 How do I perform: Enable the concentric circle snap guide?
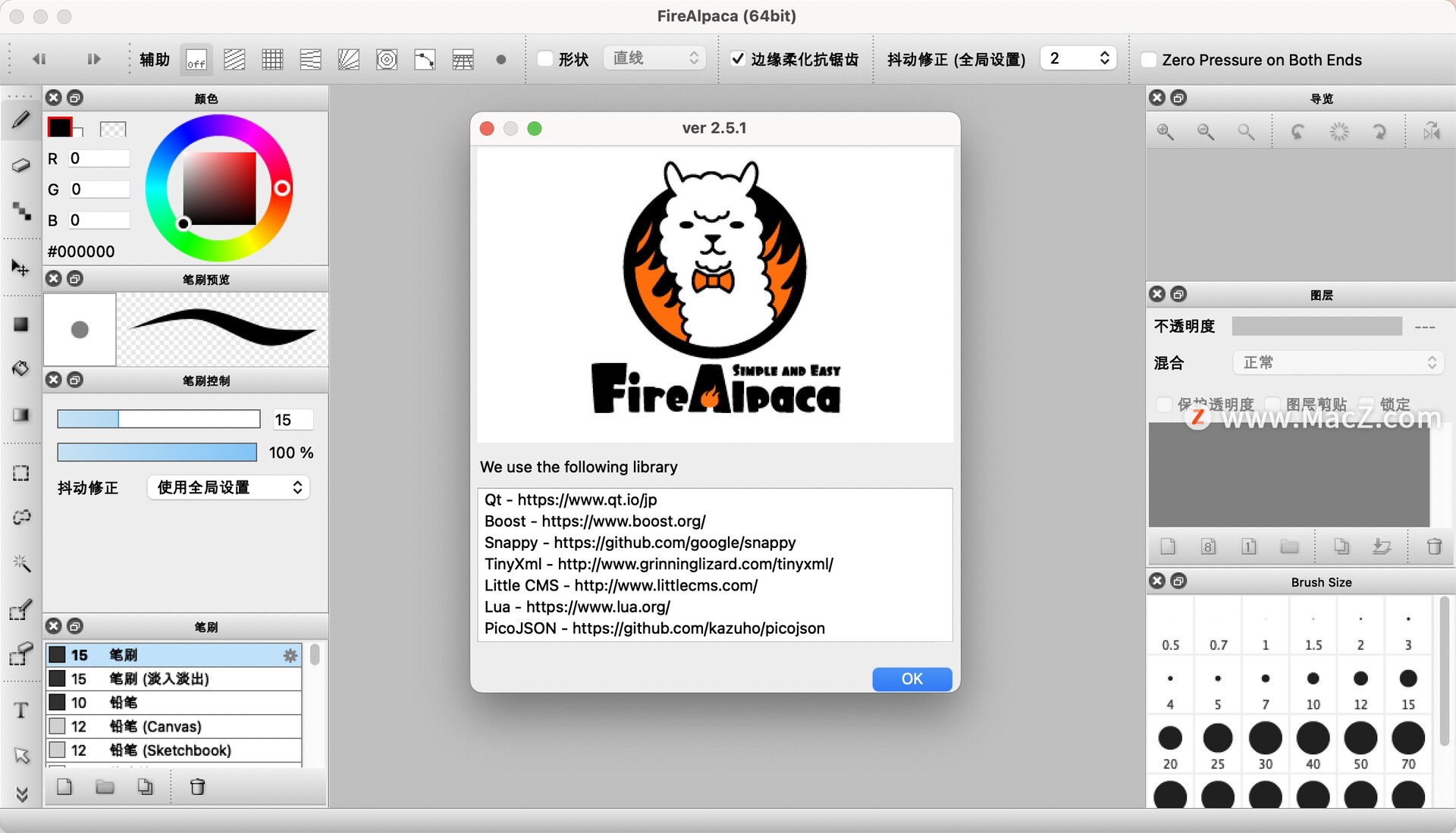point(387,59)
